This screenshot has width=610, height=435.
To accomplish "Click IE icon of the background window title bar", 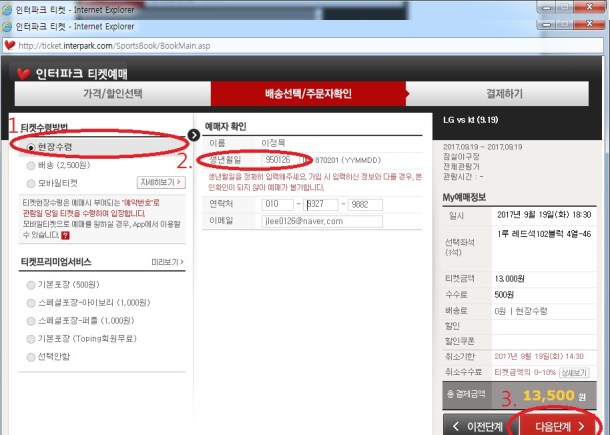I will point(7,10).
